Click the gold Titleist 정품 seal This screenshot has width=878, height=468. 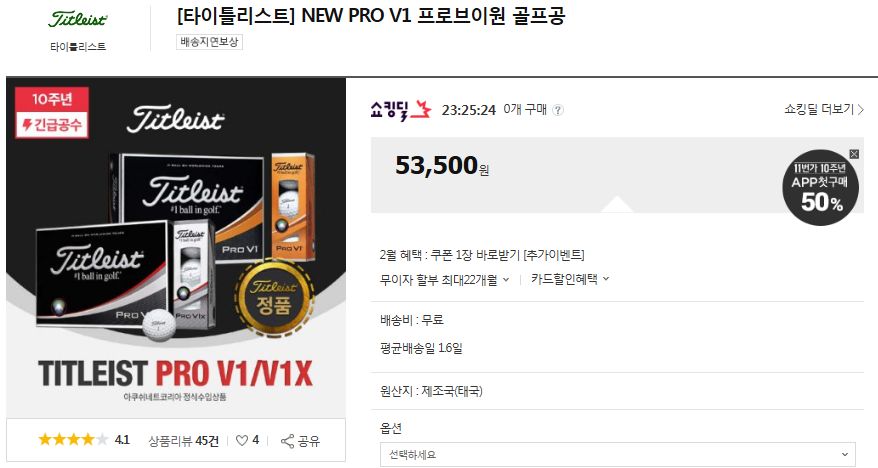tap(274, 298)
